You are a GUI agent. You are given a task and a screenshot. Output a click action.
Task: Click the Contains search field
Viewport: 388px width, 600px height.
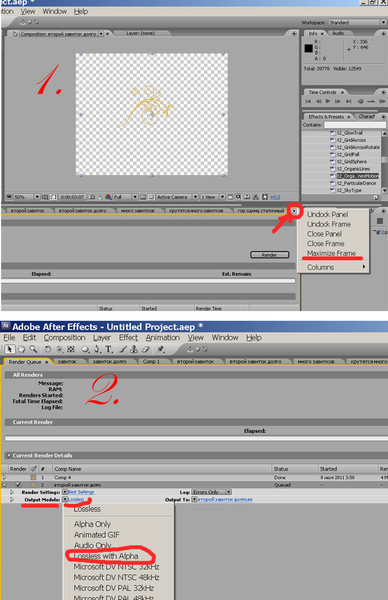pos(355,125)
